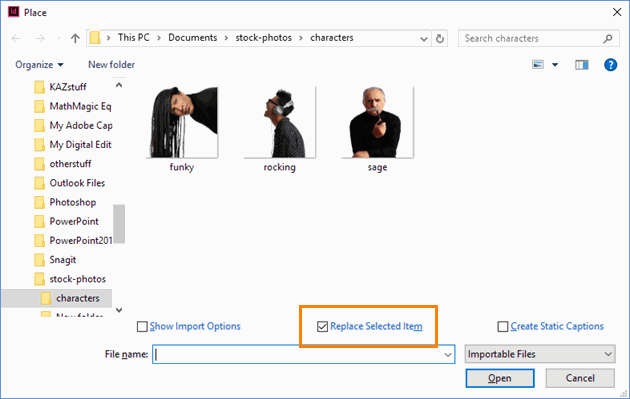Select Snagit folder in tree

pos(55,260)
